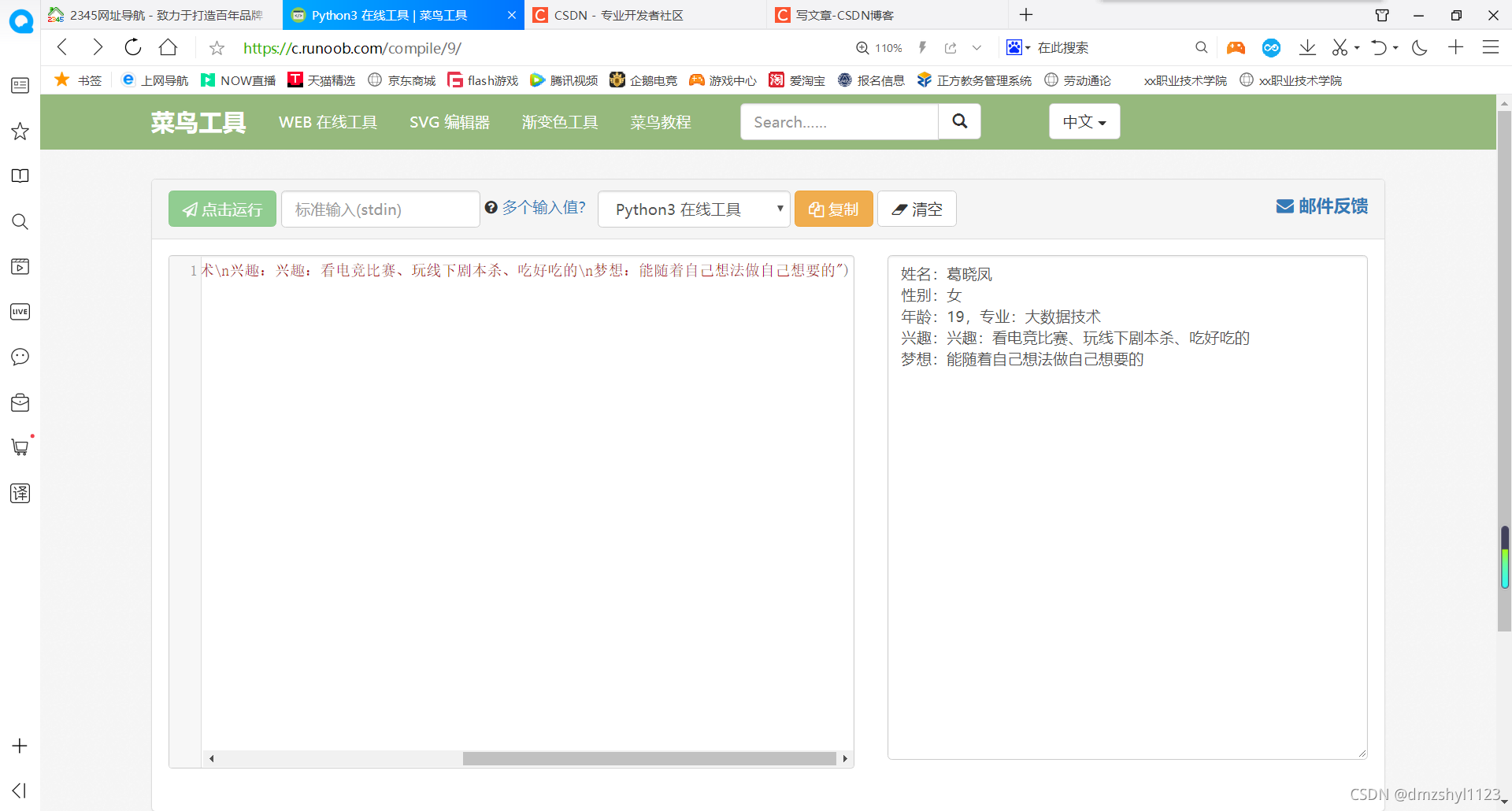The image size is (1512, 811).
Task: Switch to the CSDN 专业开发者社区 tab
Action: tap(644, 15)
